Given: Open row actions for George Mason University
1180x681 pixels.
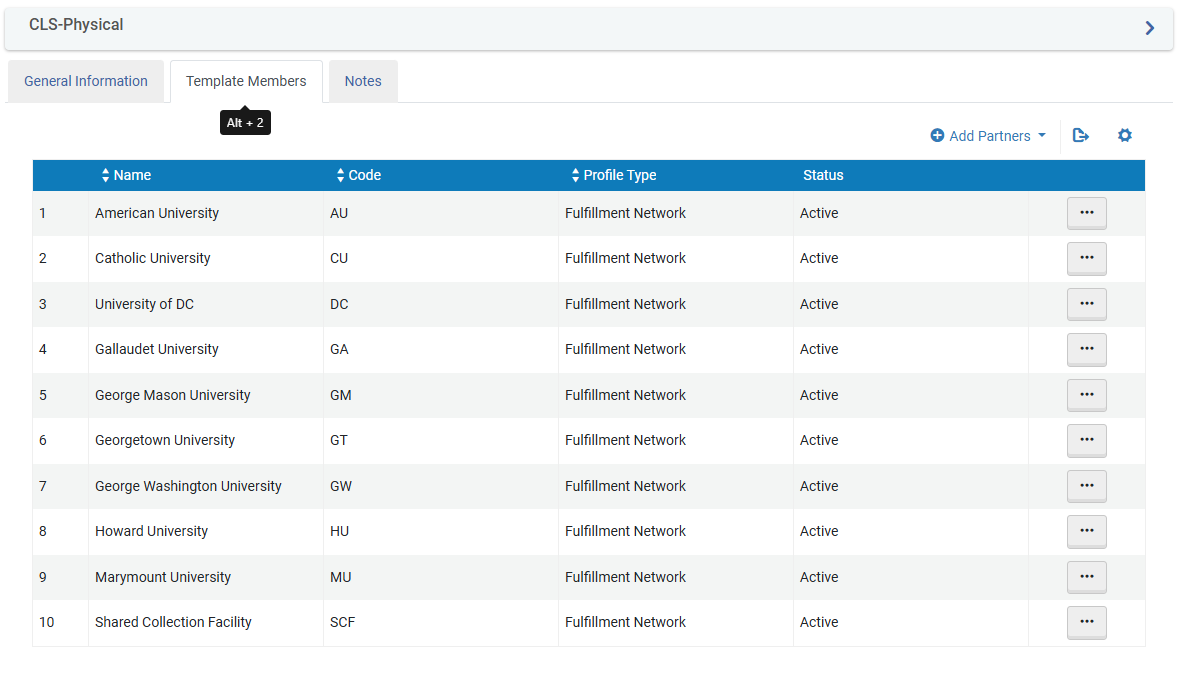Looking at the screenshot, I should [1086, 395].
